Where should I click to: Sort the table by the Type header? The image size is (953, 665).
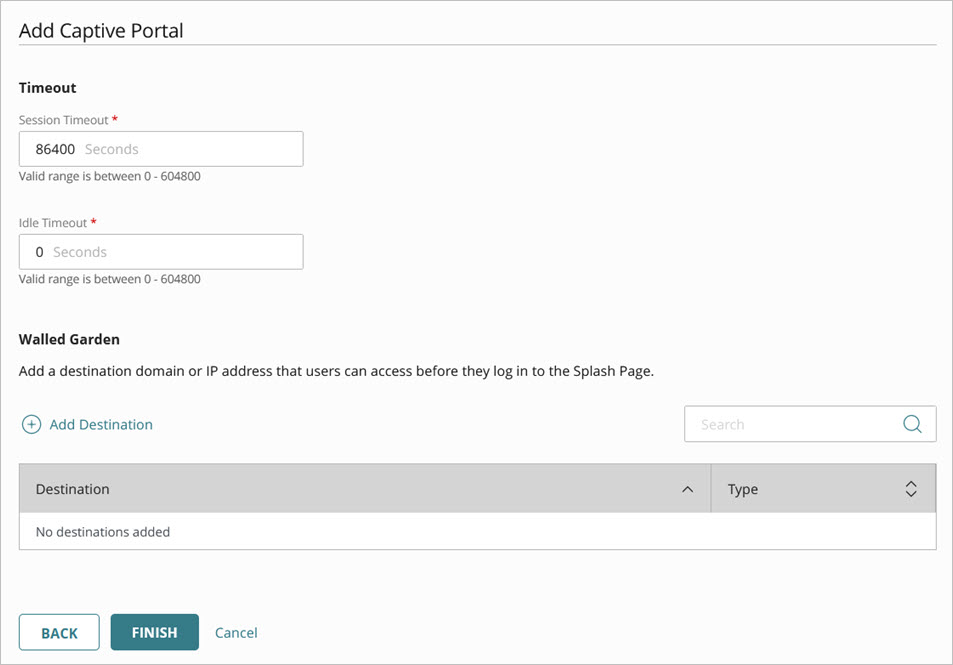743,489
